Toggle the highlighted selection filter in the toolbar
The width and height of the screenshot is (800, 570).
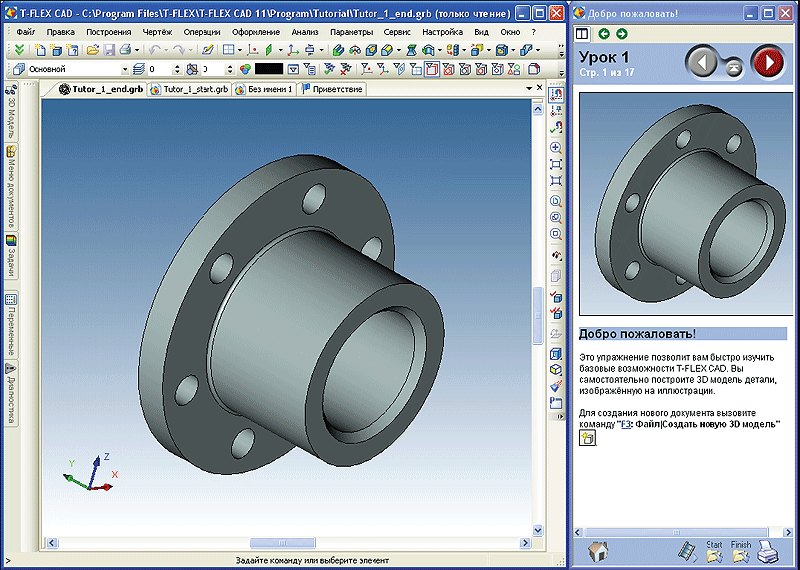[x=431, y=69]
